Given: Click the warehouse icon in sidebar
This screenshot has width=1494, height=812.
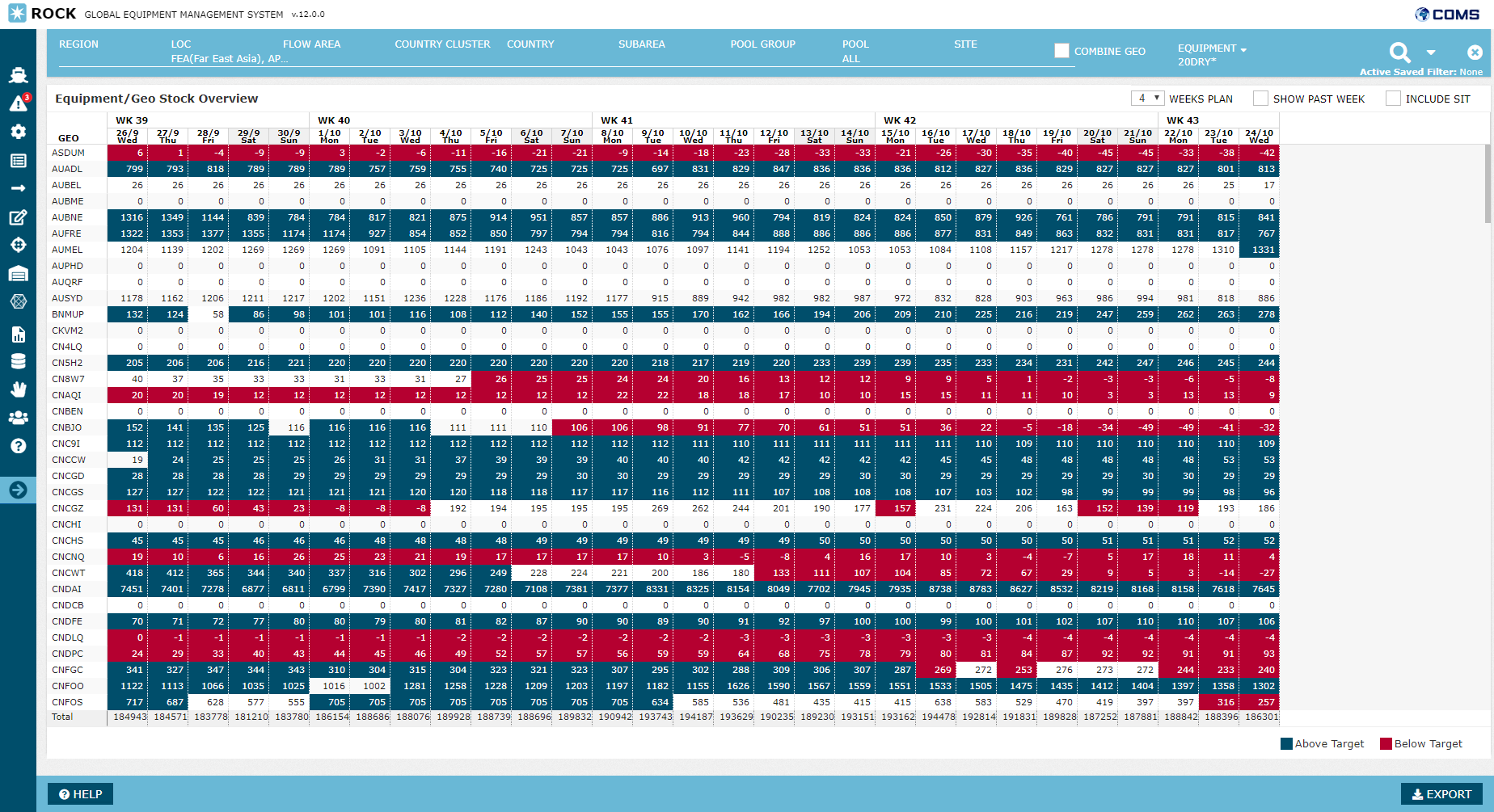Looking at the screenshot, I should 18,274.
